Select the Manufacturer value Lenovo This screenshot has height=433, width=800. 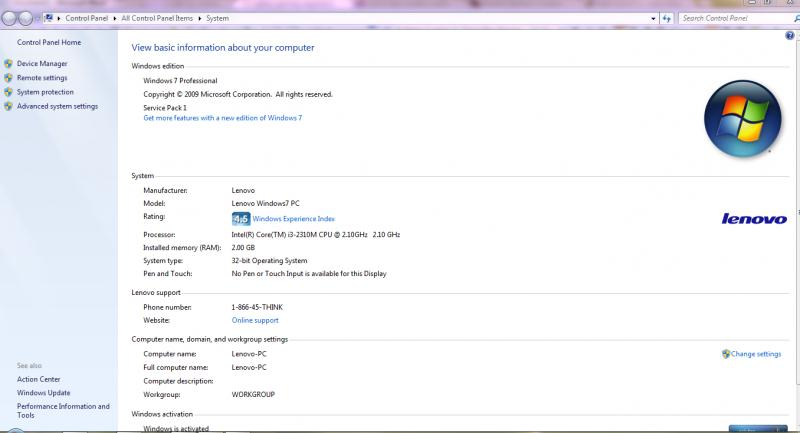[243, 190]
